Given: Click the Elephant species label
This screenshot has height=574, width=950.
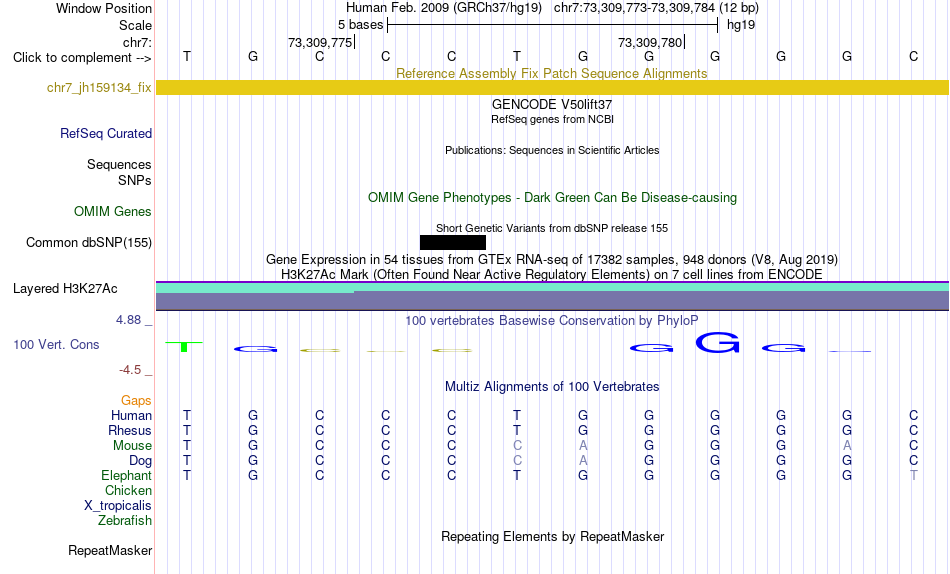Looking at the screenshot, I should (x=126, y=476).
